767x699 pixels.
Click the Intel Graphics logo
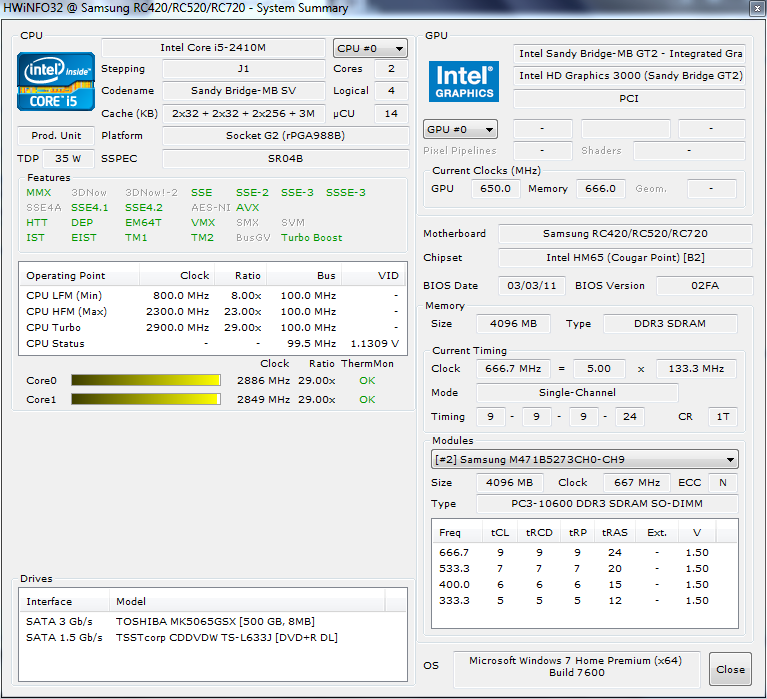pos(464,81)
